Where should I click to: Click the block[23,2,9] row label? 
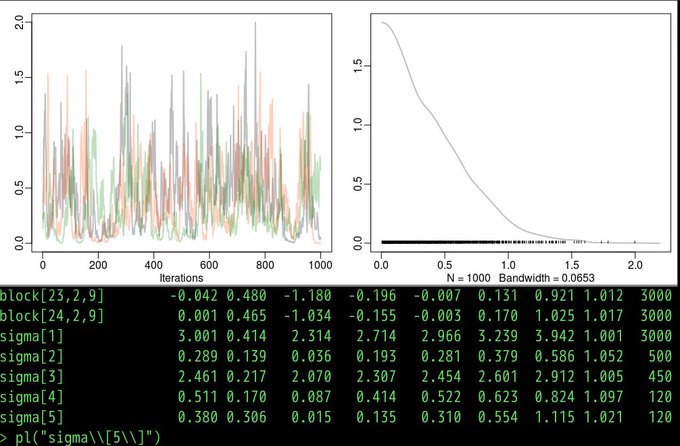[x=52, y=296]
